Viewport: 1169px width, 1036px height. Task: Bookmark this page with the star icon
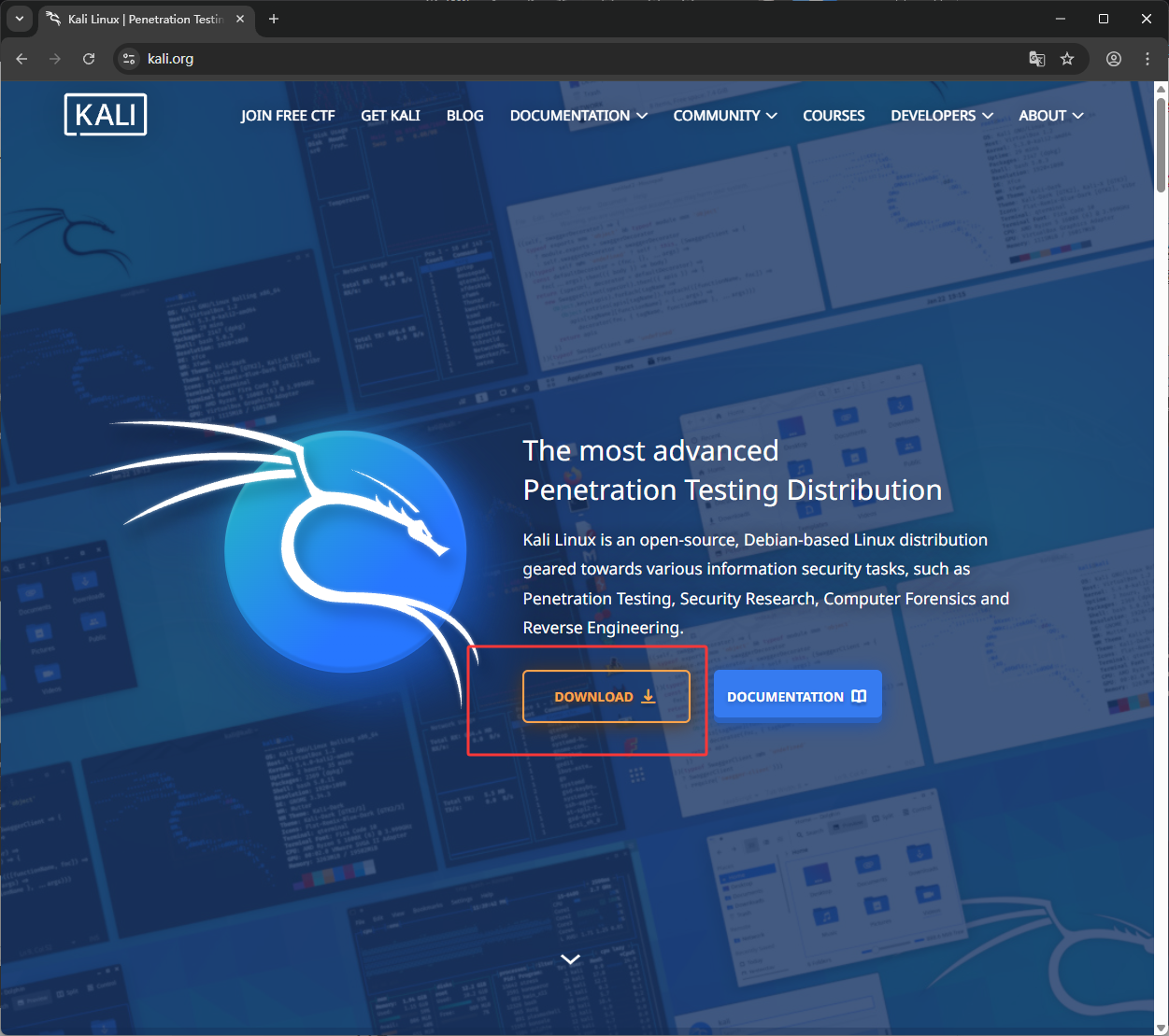pos(1067,59)
